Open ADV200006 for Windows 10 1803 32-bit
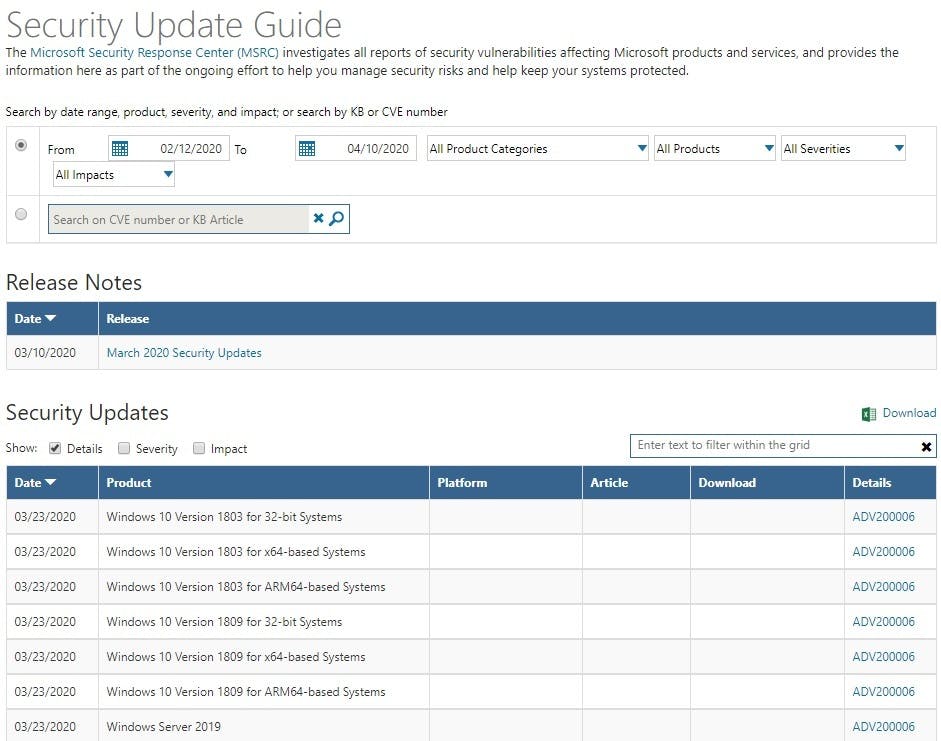 pyautogui.click(x=883, y=517)
